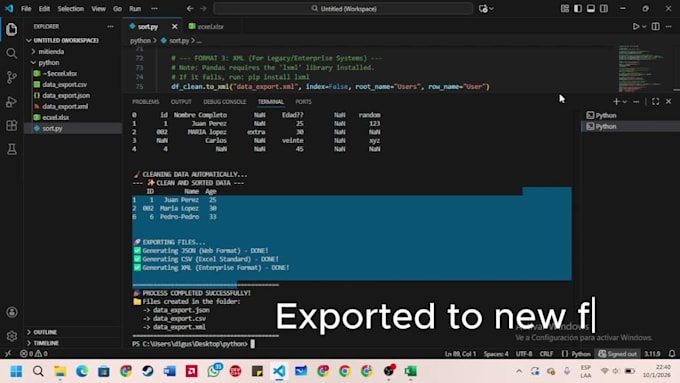This screenshot has width=680, height=383.
Task: Open the Explorer more actions ellipsis
Action: coord(111,26)
